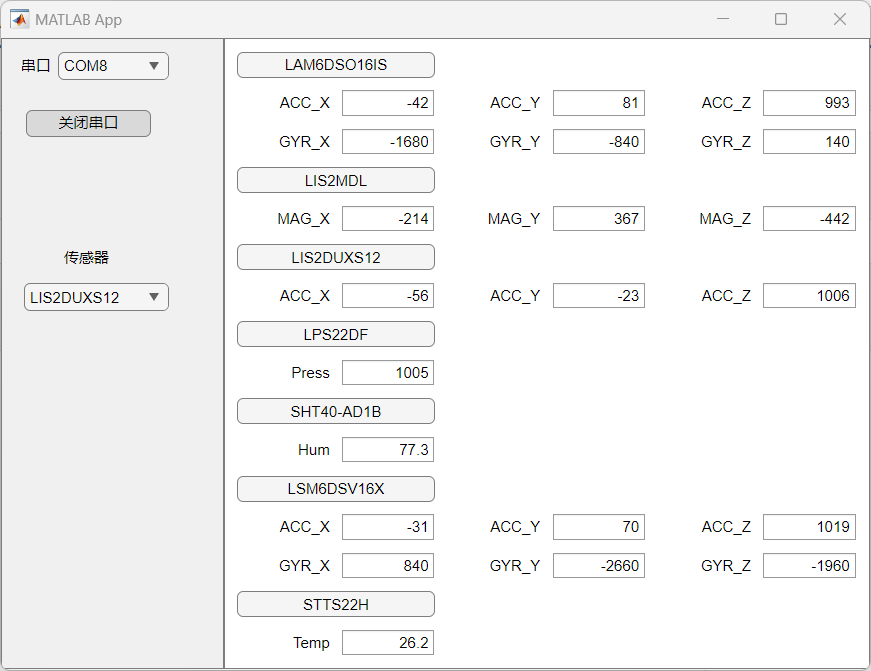This screenshot has width=871, height=671.
Task: Select the Hum field showing 77.3
Action: [388, 450]
